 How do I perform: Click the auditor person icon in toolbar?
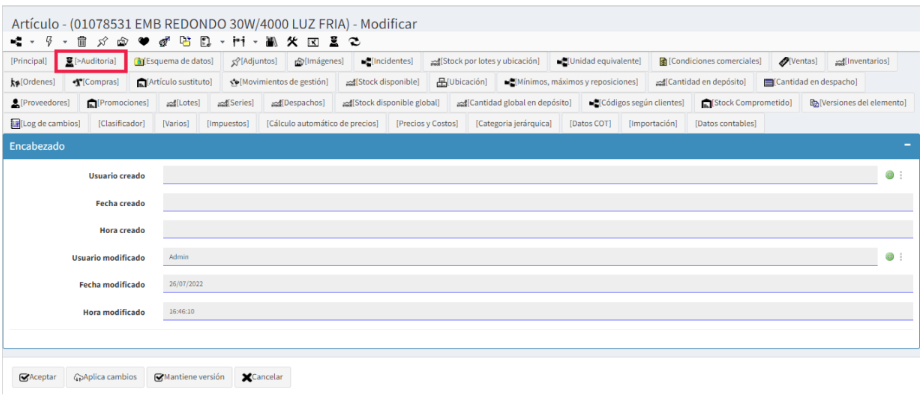coord(334,42)
